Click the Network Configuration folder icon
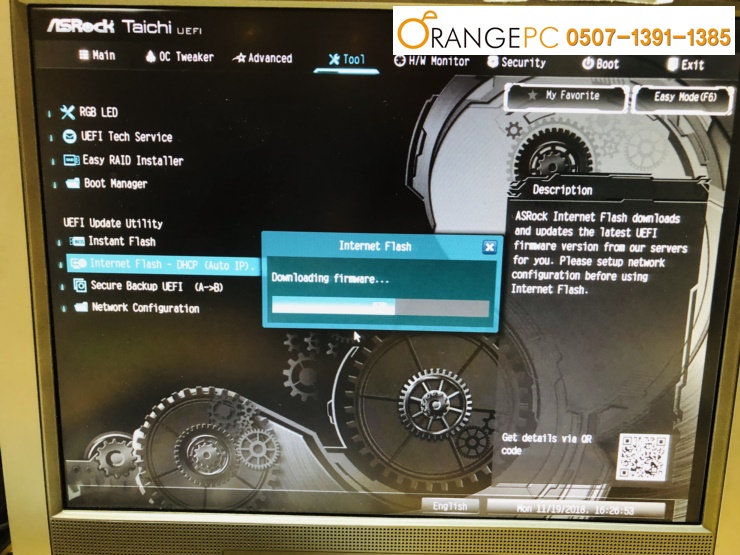The image size is (740, 555). pyautogui.click(x=81, y=307)
